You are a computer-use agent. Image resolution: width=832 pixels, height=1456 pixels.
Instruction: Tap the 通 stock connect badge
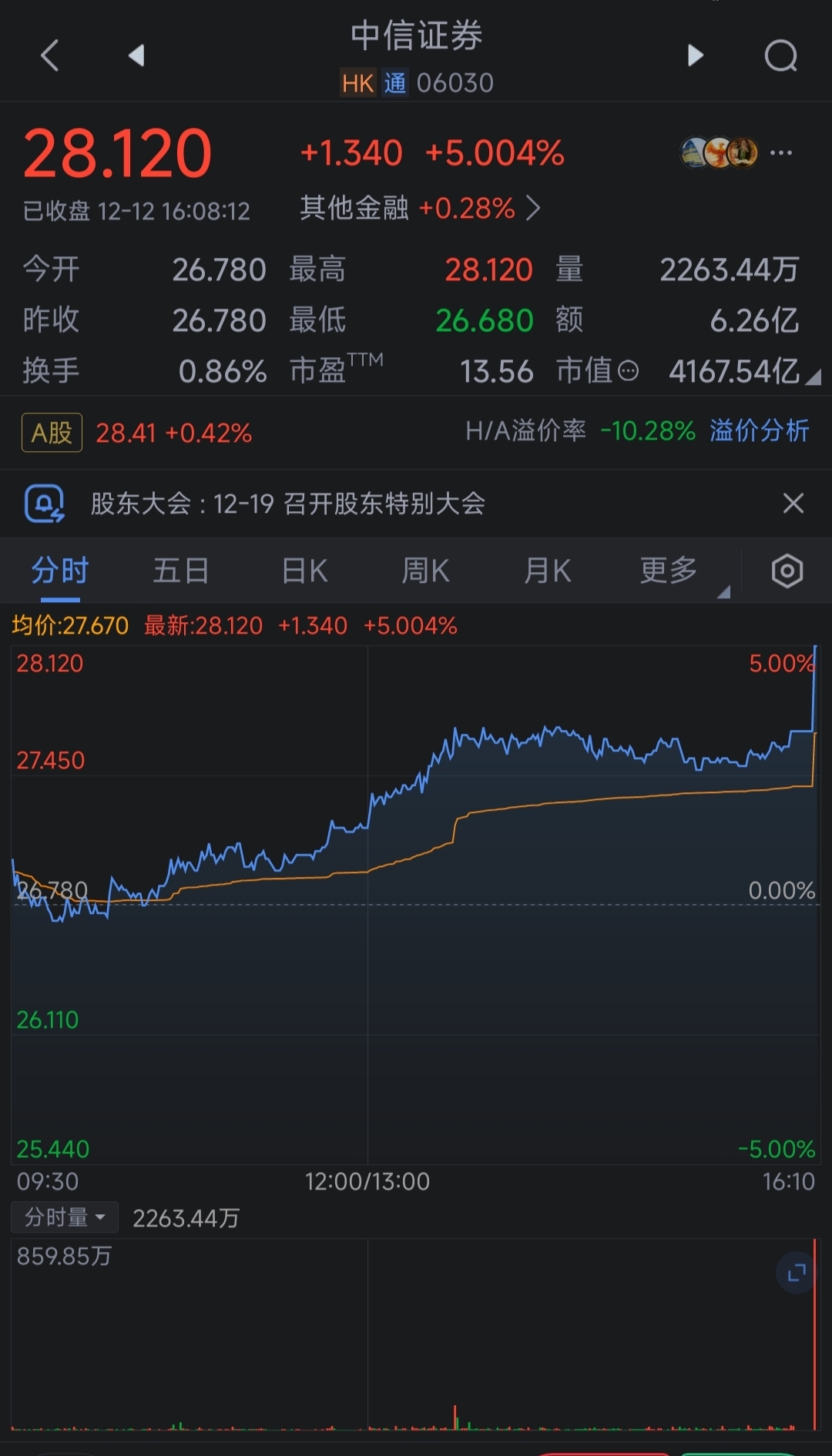394,83
